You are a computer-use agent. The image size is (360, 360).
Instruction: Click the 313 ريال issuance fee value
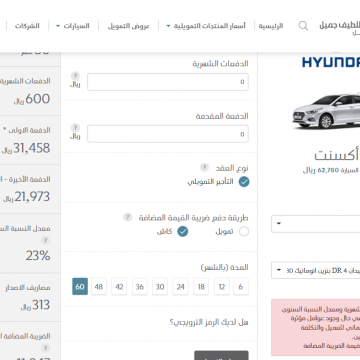click(x=35, y=305)
